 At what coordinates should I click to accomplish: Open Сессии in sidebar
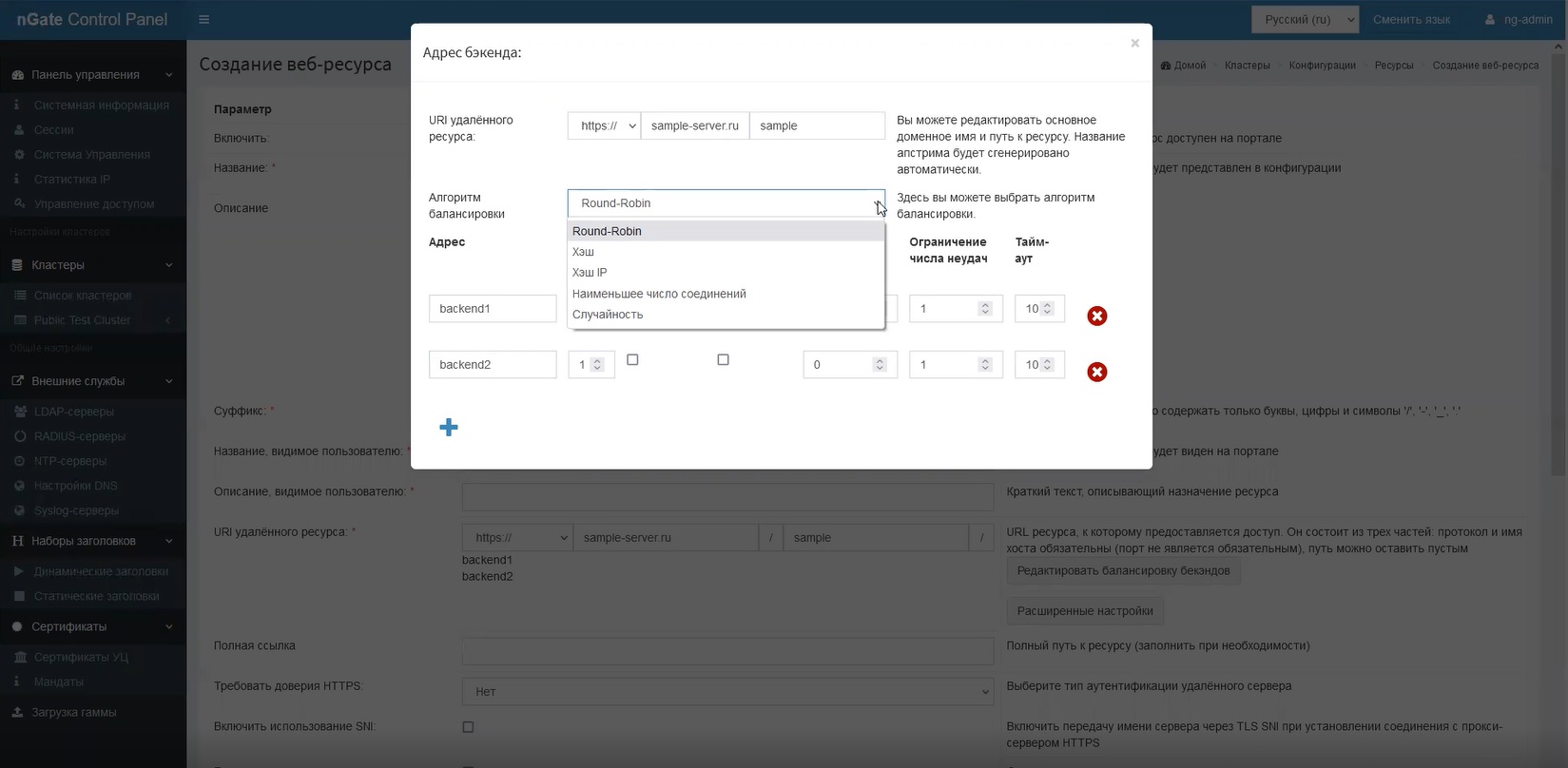tap(93, 130)
